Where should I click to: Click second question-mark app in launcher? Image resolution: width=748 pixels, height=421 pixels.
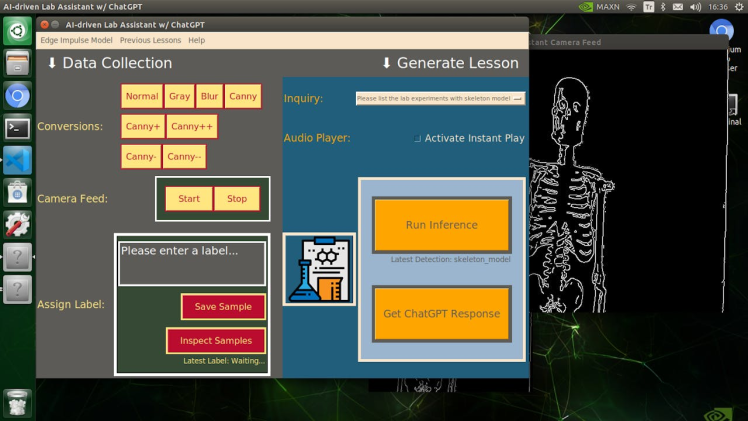[17, 289]
